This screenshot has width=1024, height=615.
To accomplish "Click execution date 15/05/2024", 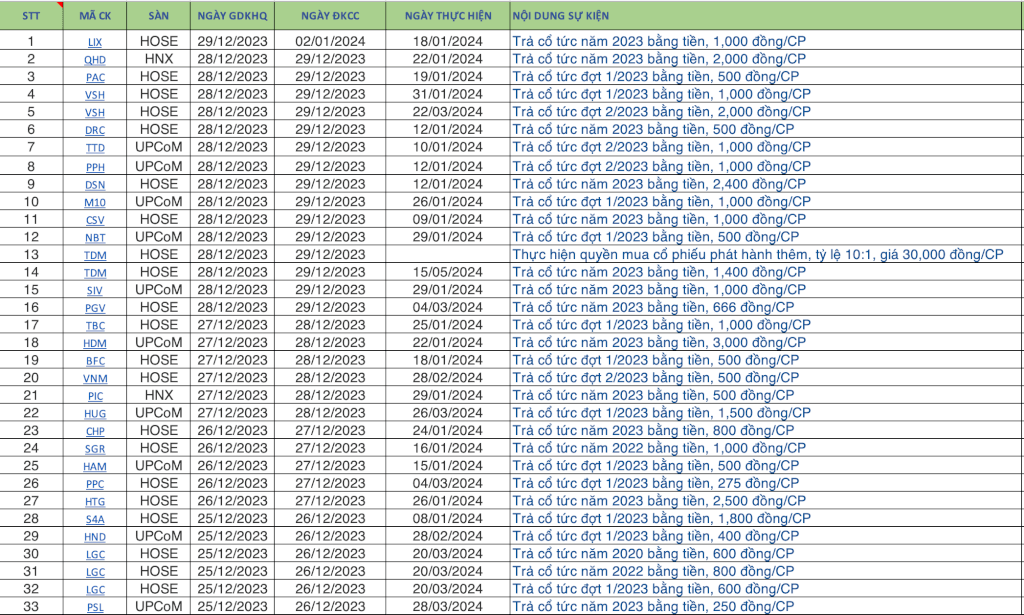I will coord(447,272).
